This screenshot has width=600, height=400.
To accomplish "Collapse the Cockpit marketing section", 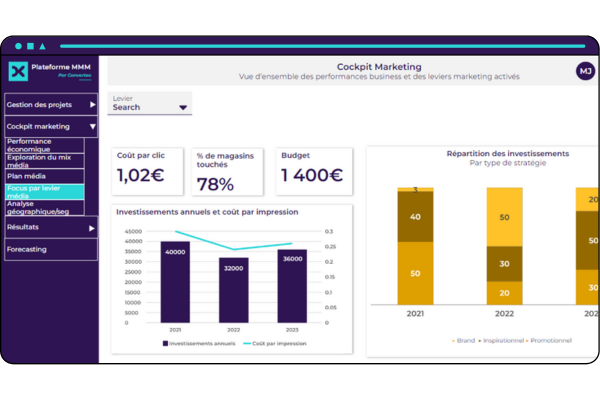I will [92, 127].
